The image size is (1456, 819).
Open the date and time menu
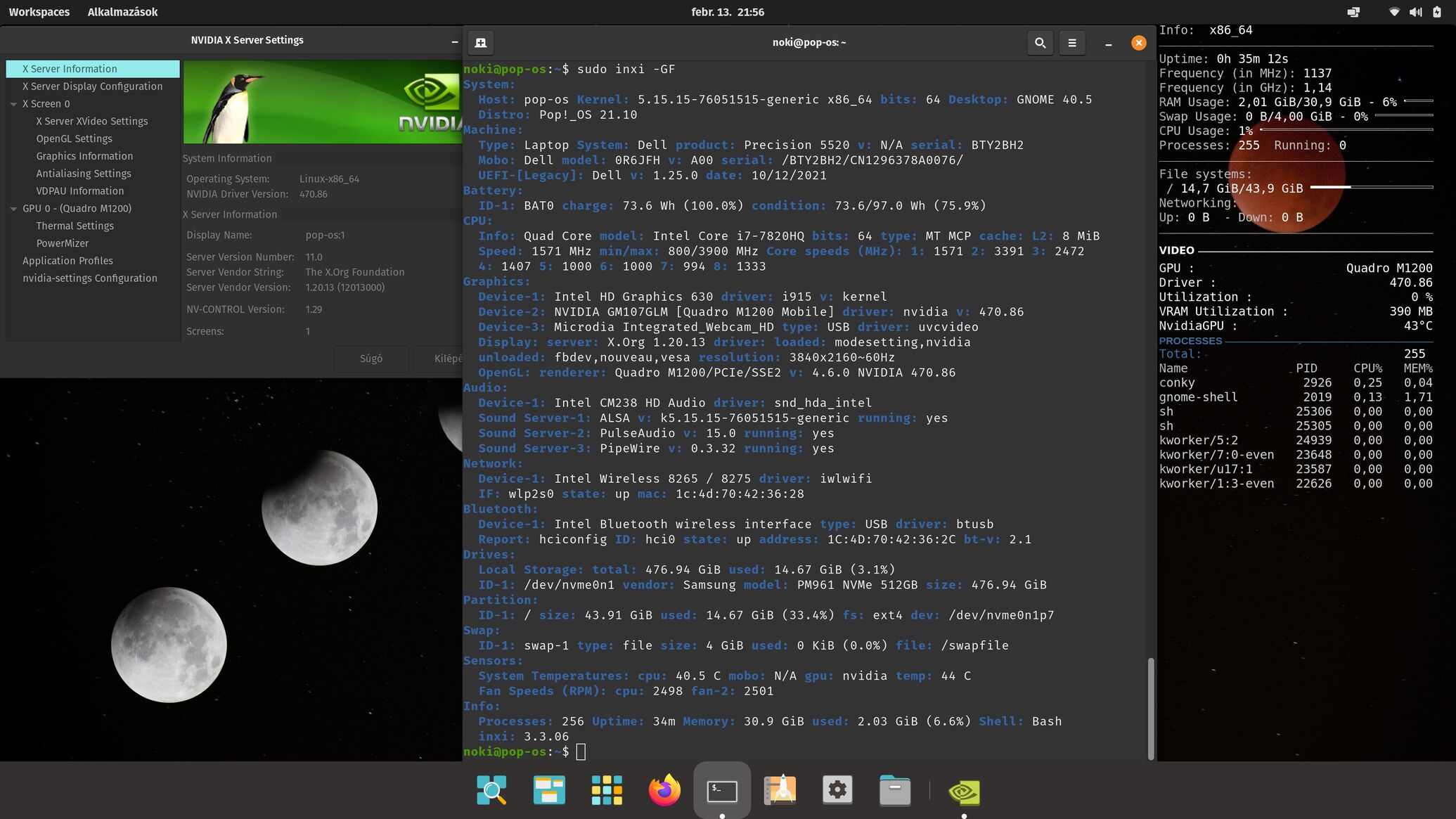point(728,12)
